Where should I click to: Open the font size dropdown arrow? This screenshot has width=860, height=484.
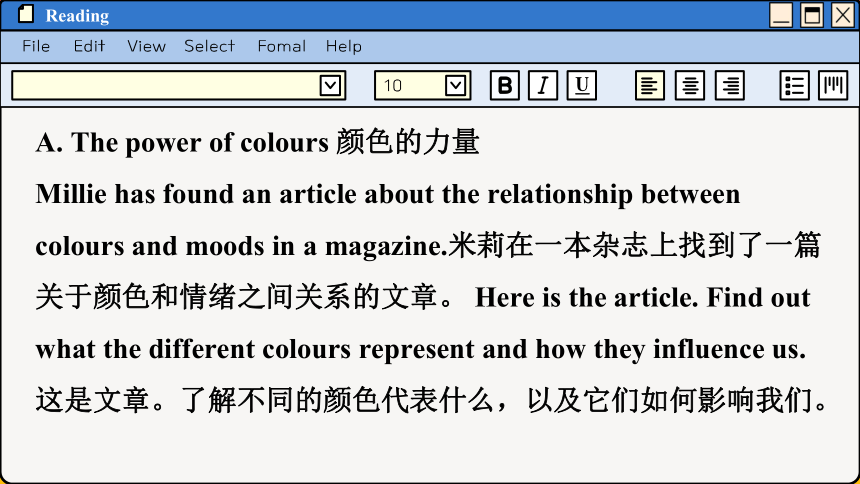point(455,86)
